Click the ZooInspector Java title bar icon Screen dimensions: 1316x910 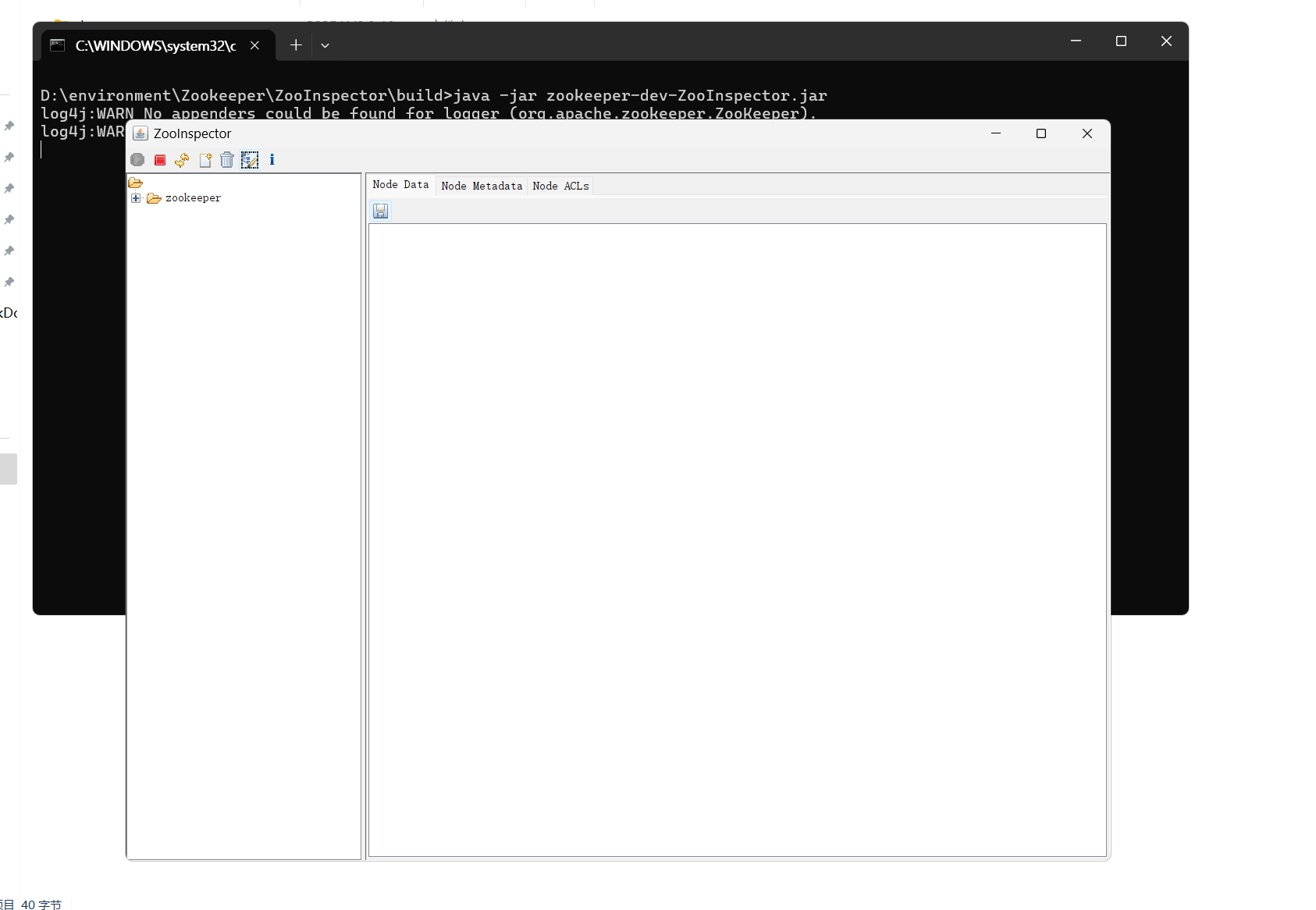[140, 133]
